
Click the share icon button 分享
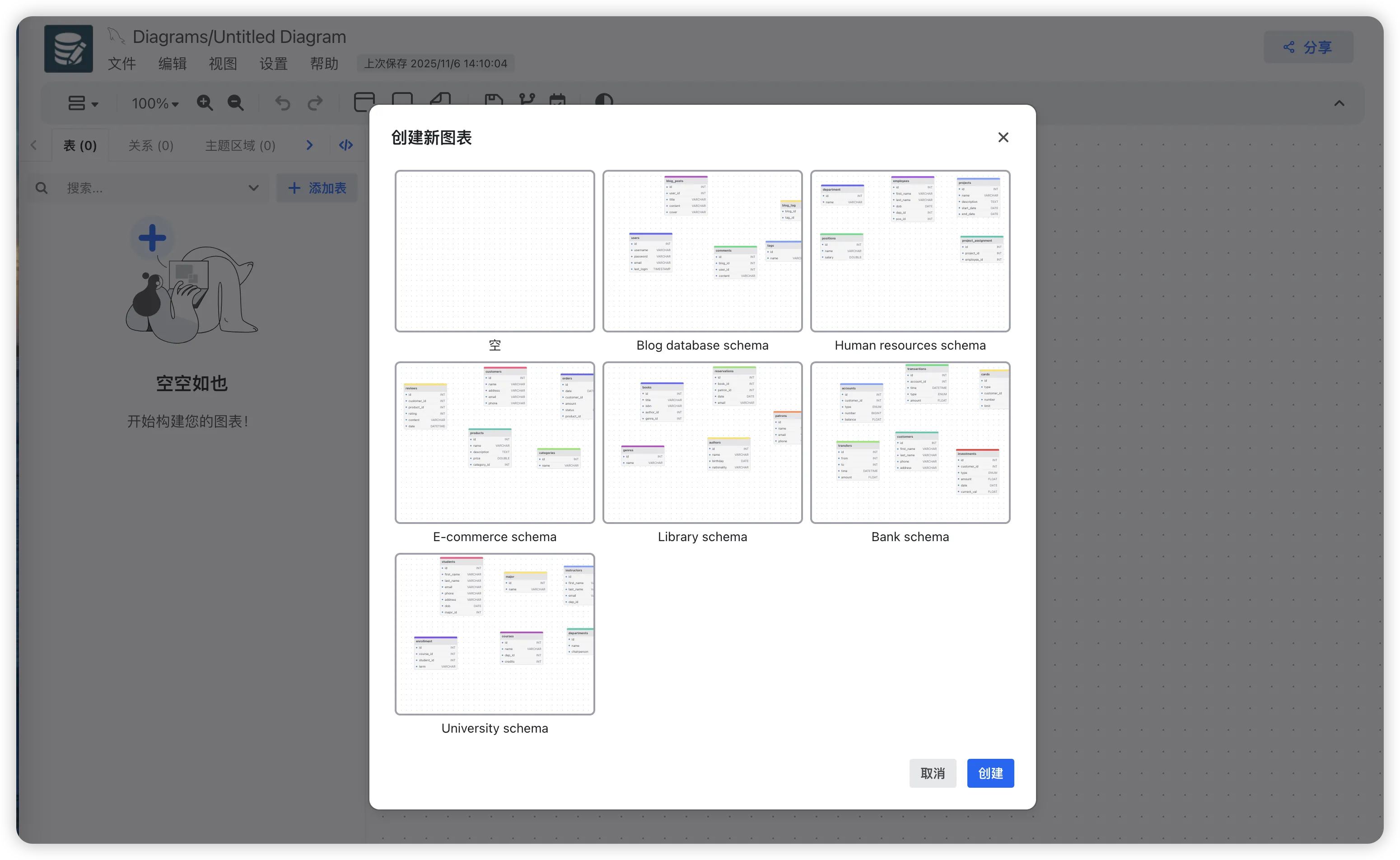click(x=1308, y=47)
